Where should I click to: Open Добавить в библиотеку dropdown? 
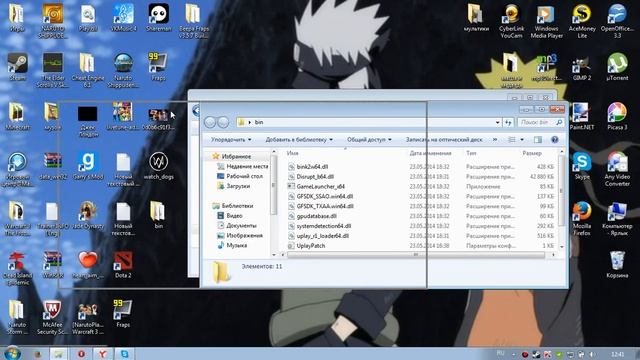(299, 140)
